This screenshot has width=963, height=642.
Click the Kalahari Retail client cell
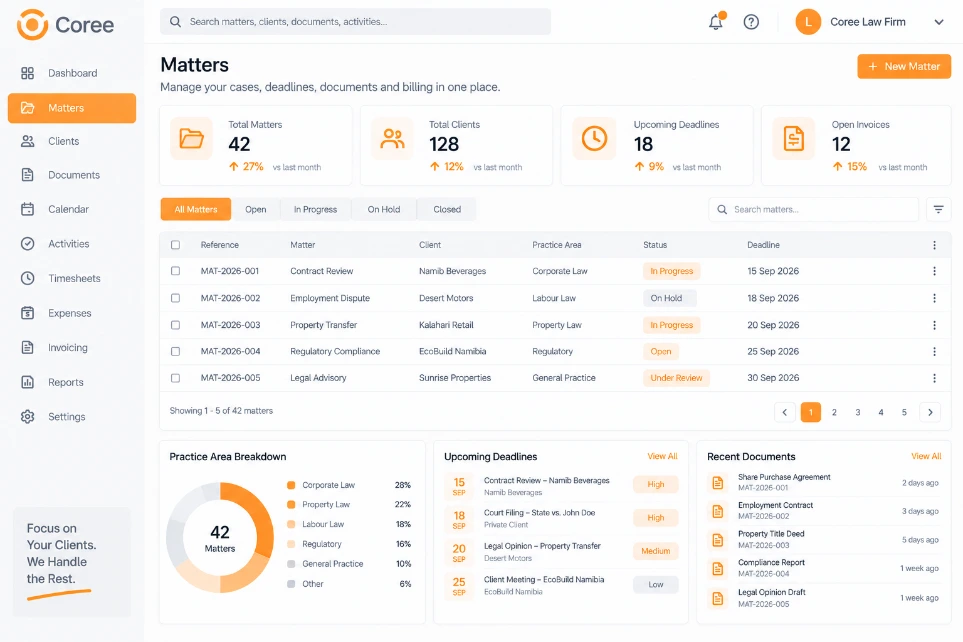[x=446, y=325]
